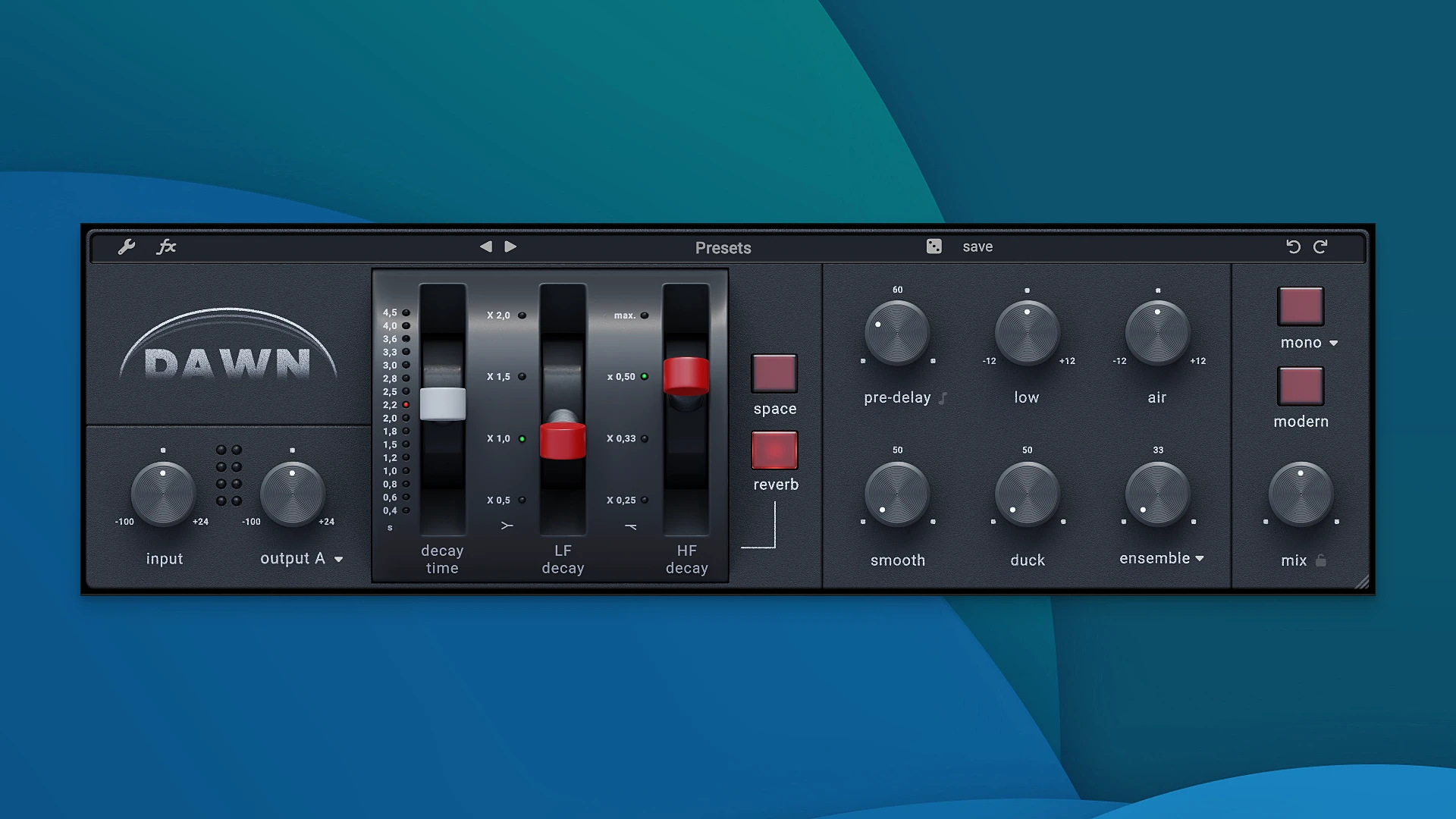Redo the last change

click(1321, 246)
